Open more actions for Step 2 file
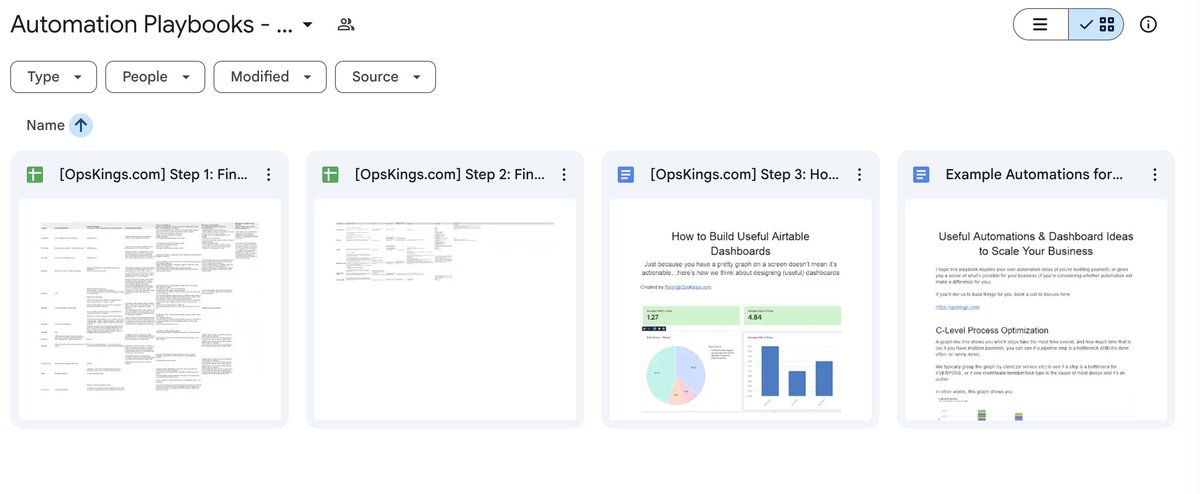Image resolution: width=1200 pixels, height=494 pixels. [x=564, y=175]
